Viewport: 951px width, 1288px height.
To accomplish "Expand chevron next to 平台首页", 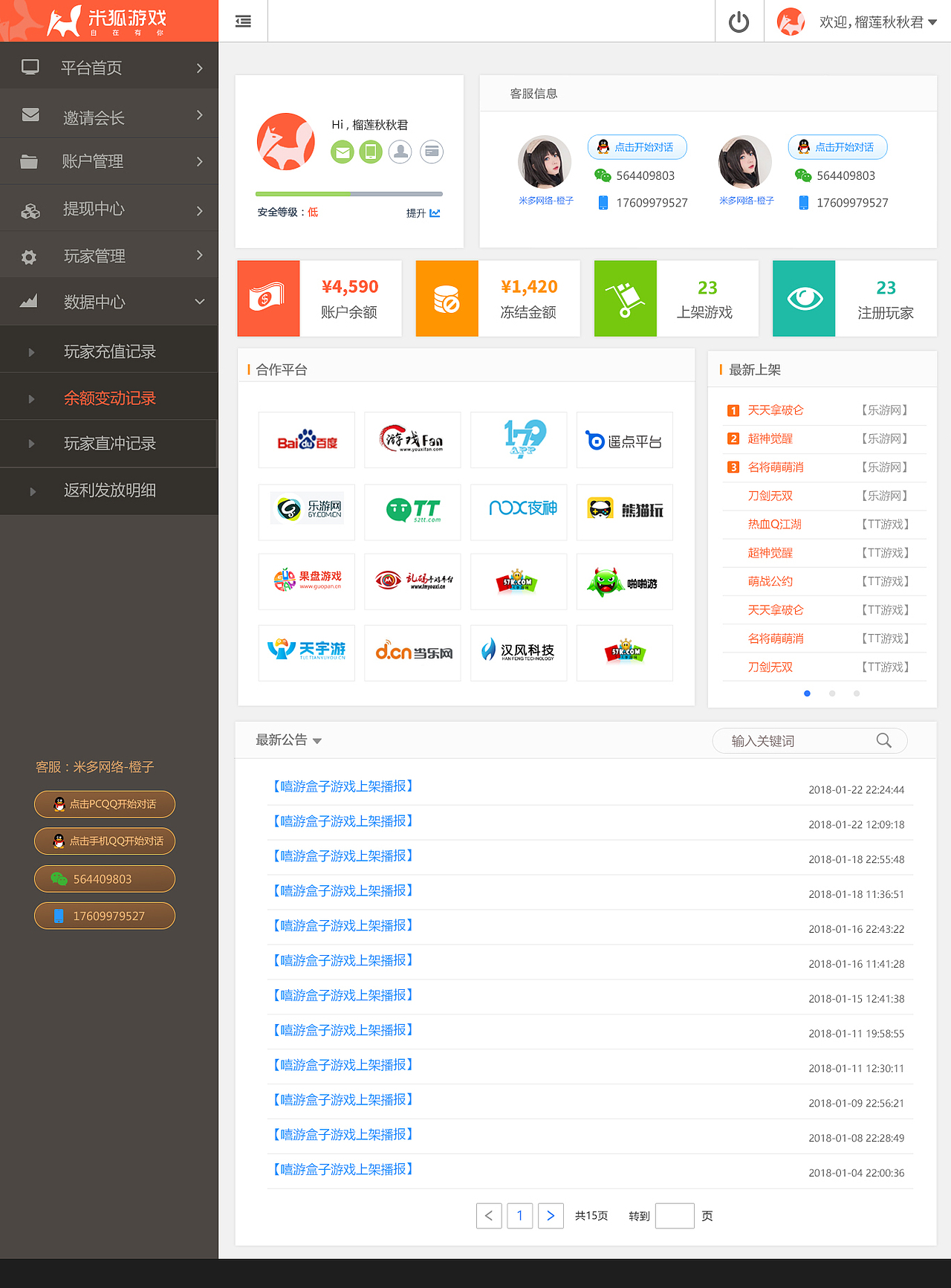I will point(199,68).
